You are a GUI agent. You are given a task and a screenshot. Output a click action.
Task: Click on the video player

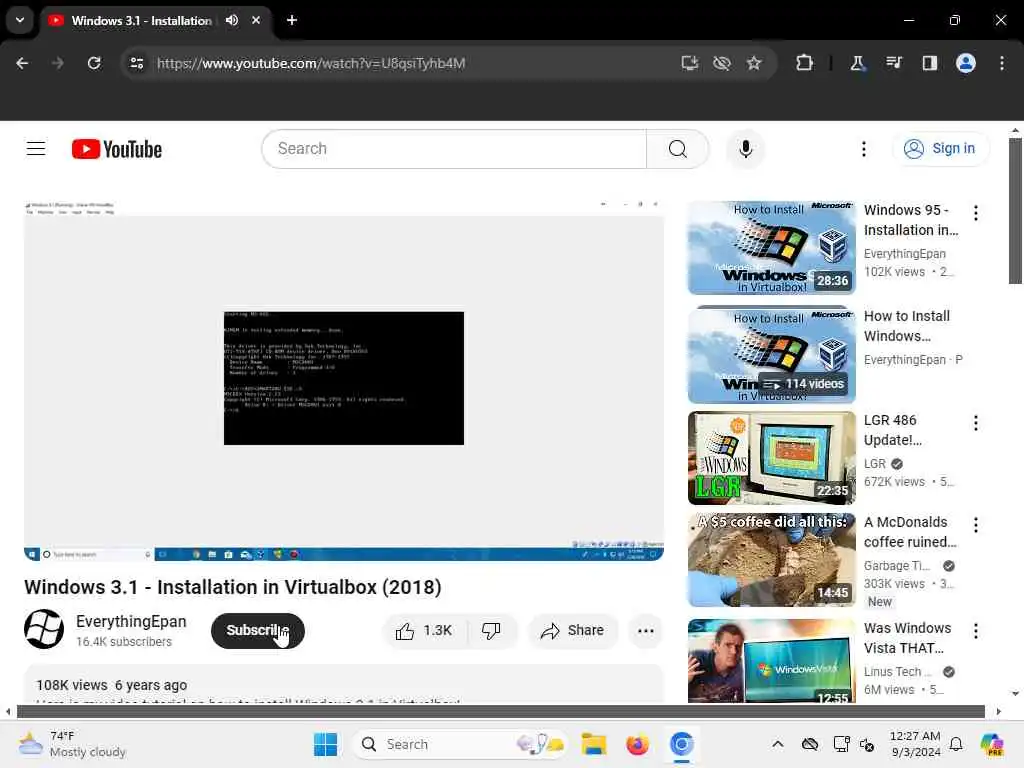(344, 380)
